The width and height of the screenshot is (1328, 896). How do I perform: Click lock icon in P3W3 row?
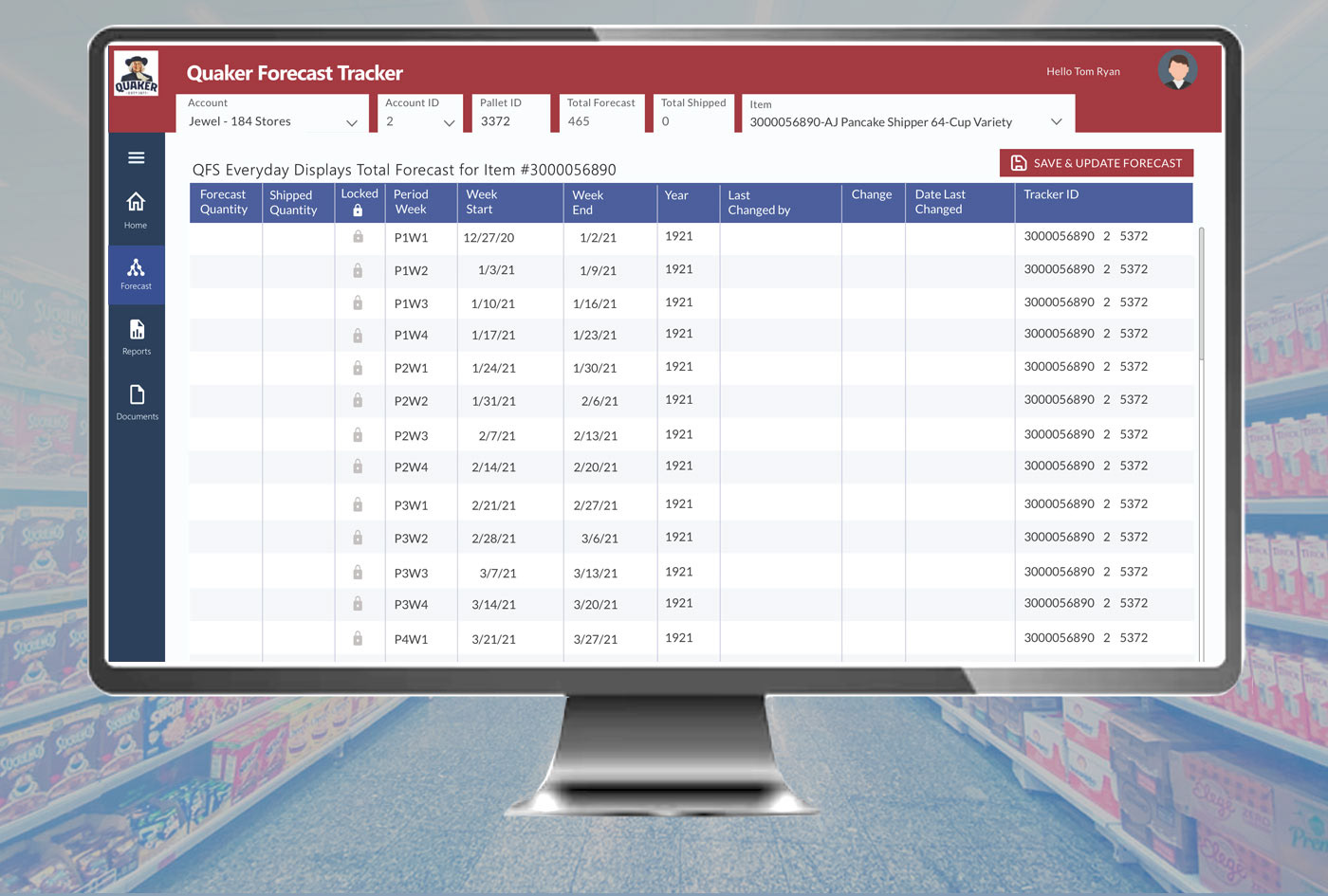358,573
